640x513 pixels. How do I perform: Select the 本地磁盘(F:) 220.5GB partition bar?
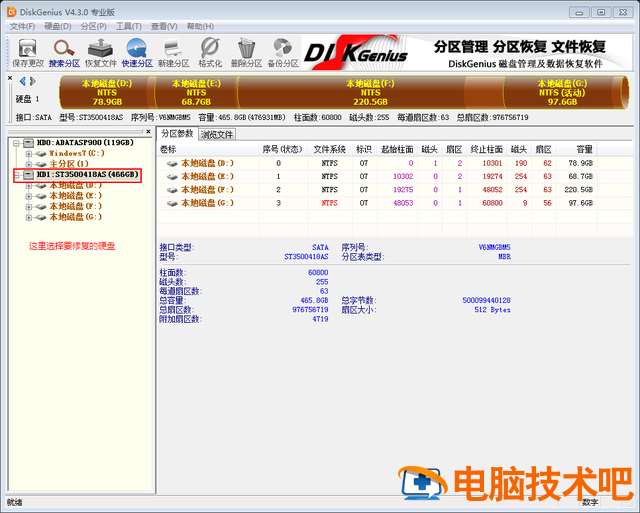pyautogui.click(x=370, y=93)
